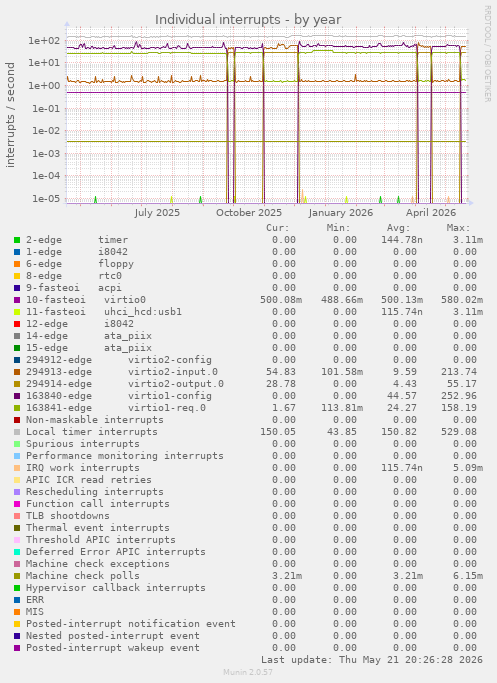Click the 'Individual interrupts - by year' title
This screenshot has width=497, height=683.
coord(248,20)
